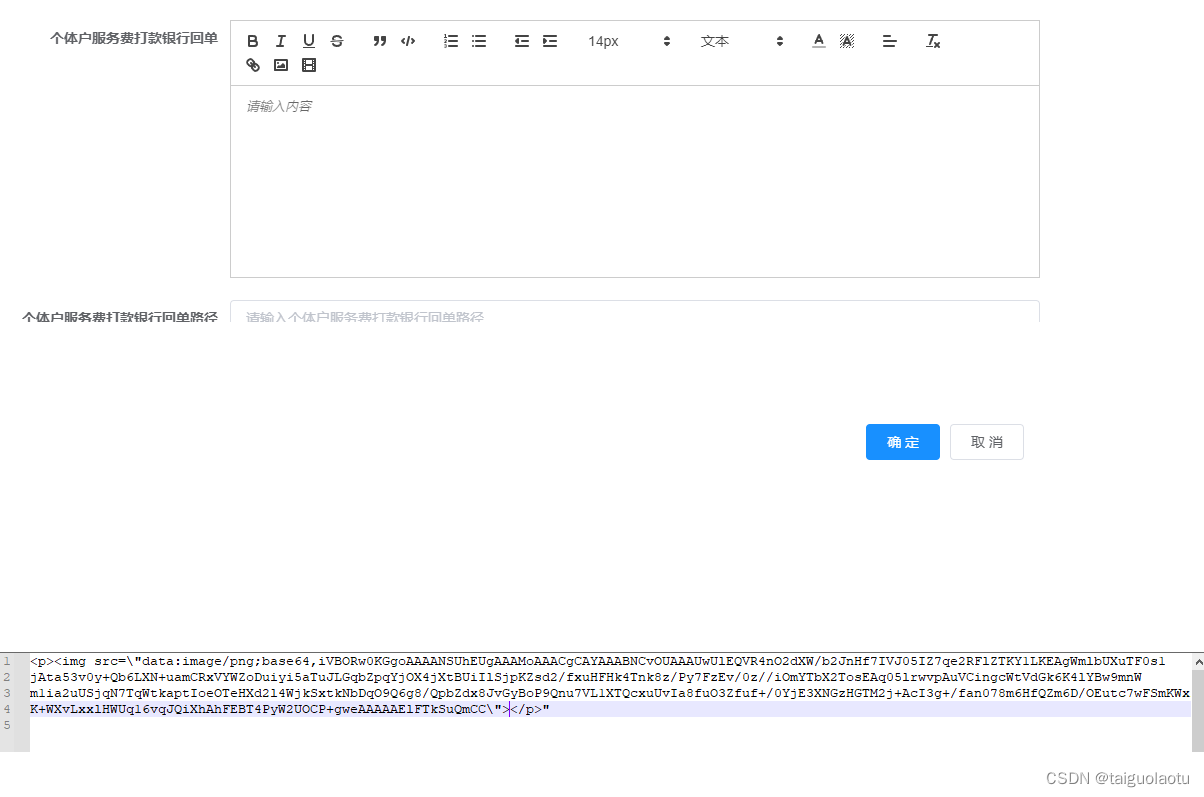Toggle bold formatting in the editor
Image resolution: width=1204 pixels, height=797 pixels.
pos(253,41)
